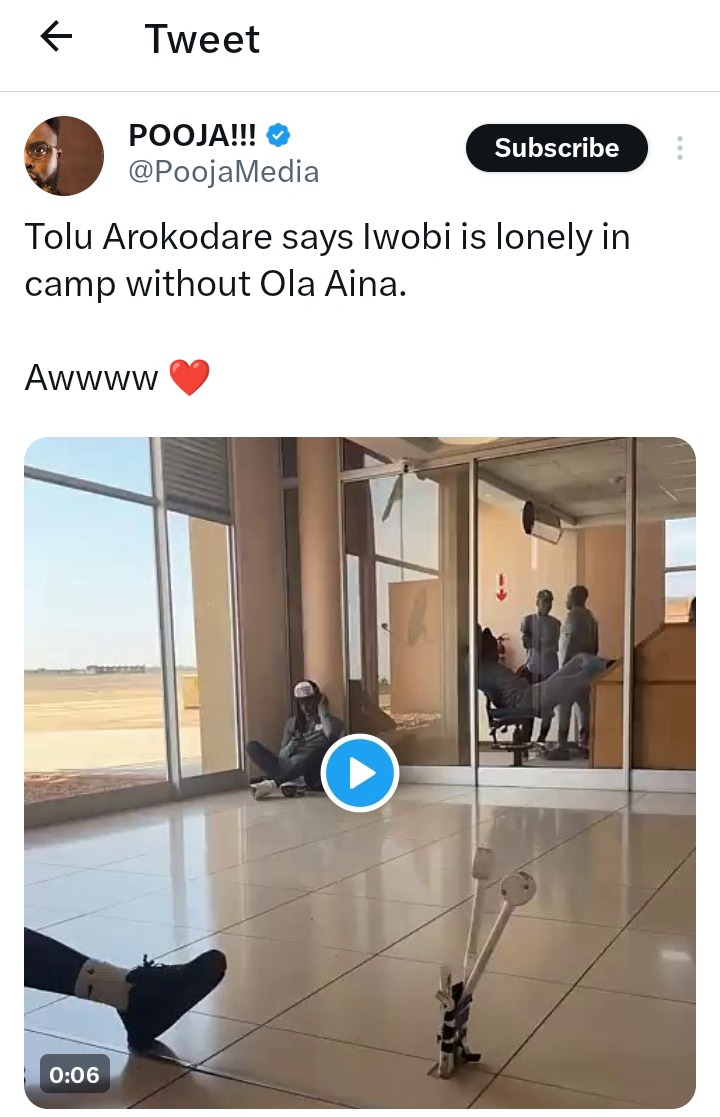Viewport: 720px width, 1117px height.
Task: Subscribe to POOJA!!!
Action: [556, 147]
